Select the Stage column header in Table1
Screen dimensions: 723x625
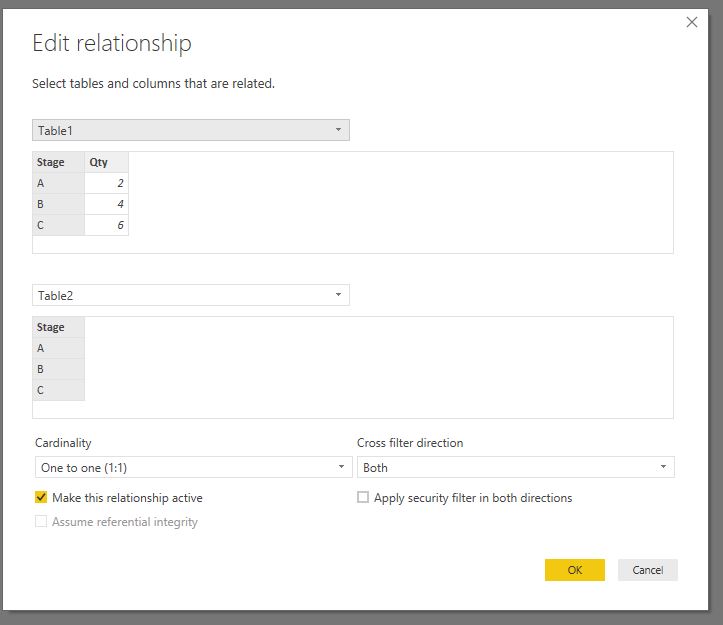59,162
